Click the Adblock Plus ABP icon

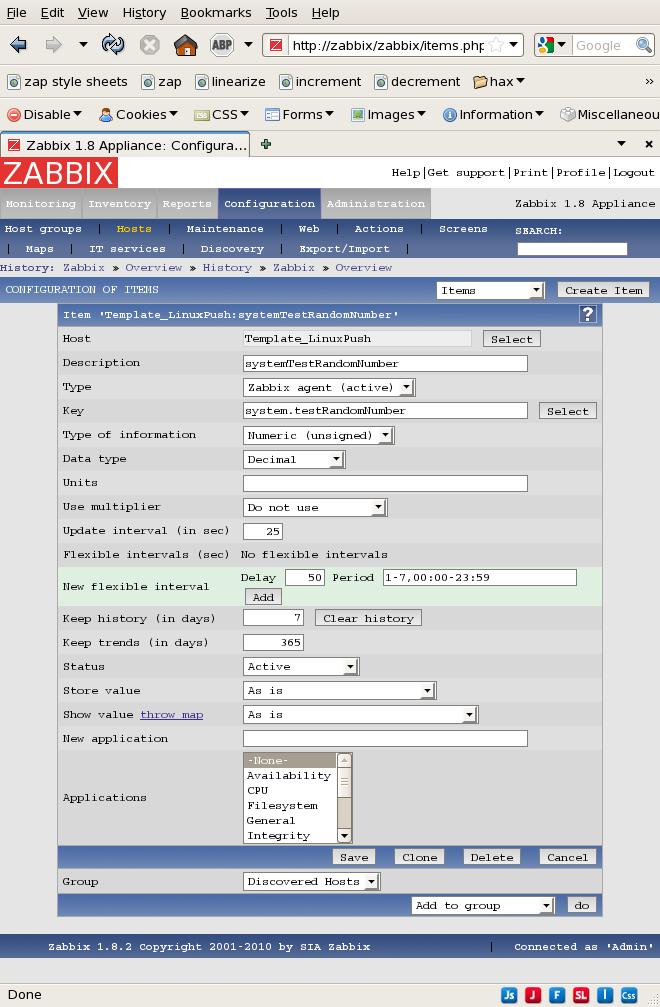click(221, 45)
